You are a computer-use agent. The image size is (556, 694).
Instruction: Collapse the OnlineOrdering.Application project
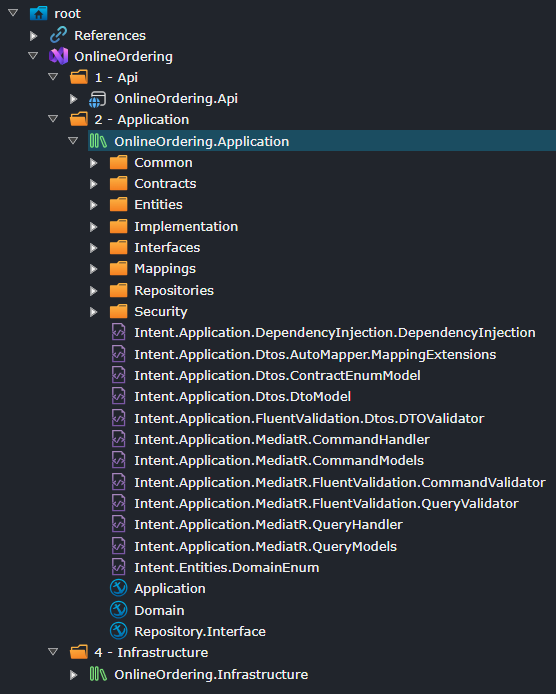[x=73, y=141]
